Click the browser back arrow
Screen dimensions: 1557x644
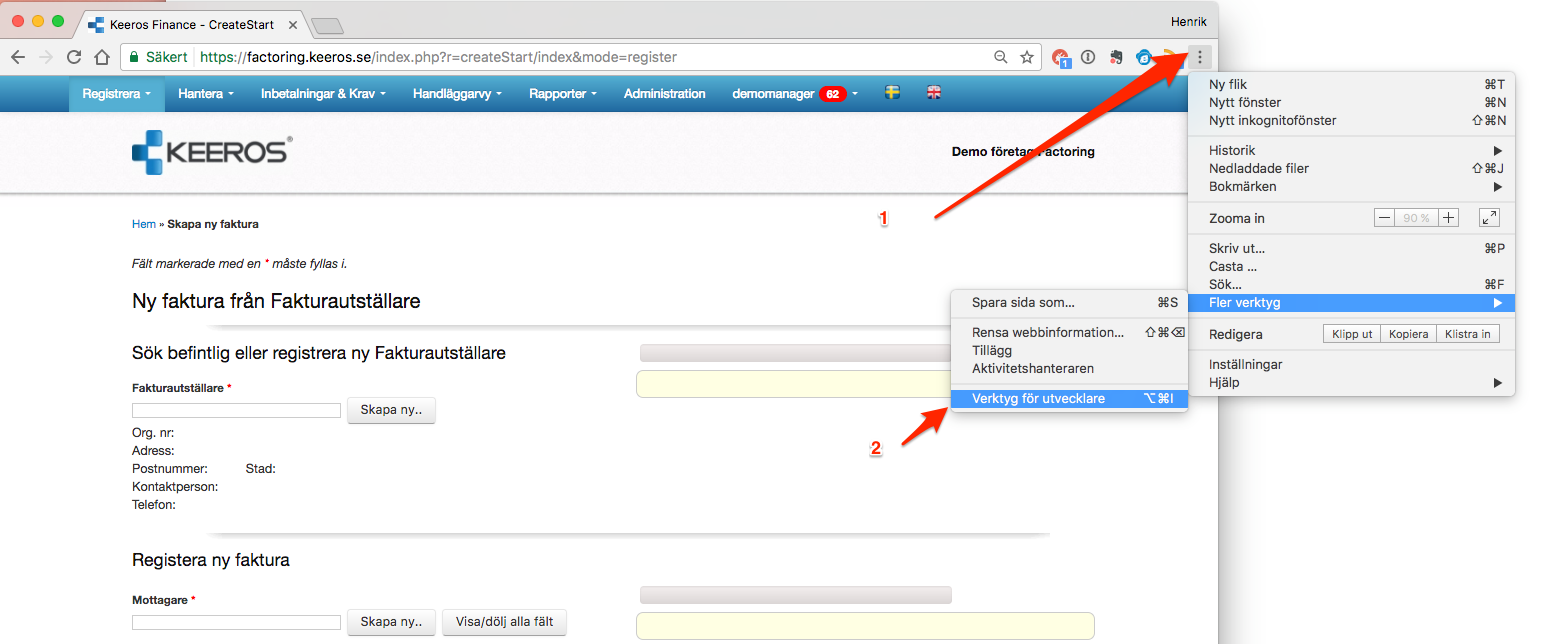click(18, 57)
